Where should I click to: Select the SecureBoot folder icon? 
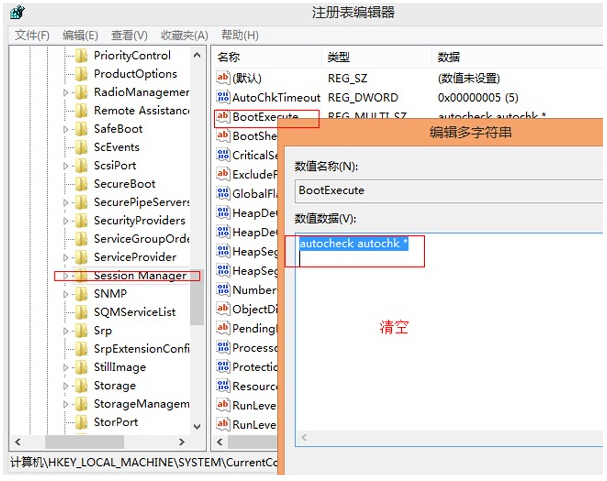81,184
